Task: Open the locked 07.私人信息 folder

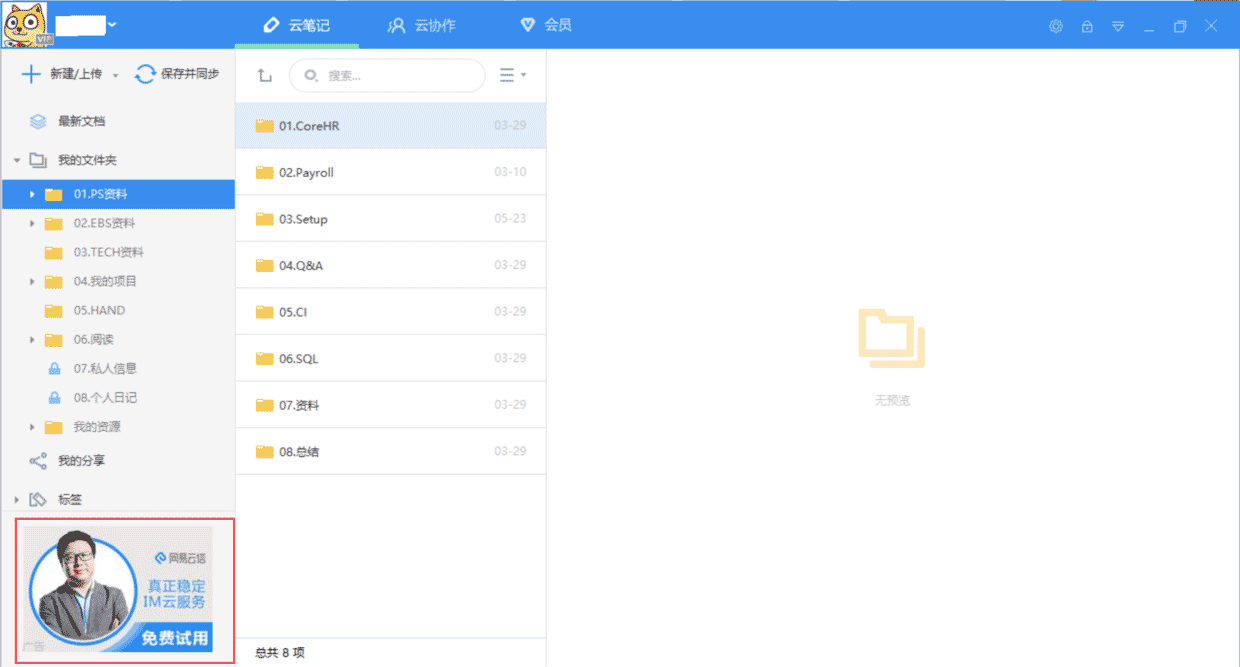Action: [104, 368]
